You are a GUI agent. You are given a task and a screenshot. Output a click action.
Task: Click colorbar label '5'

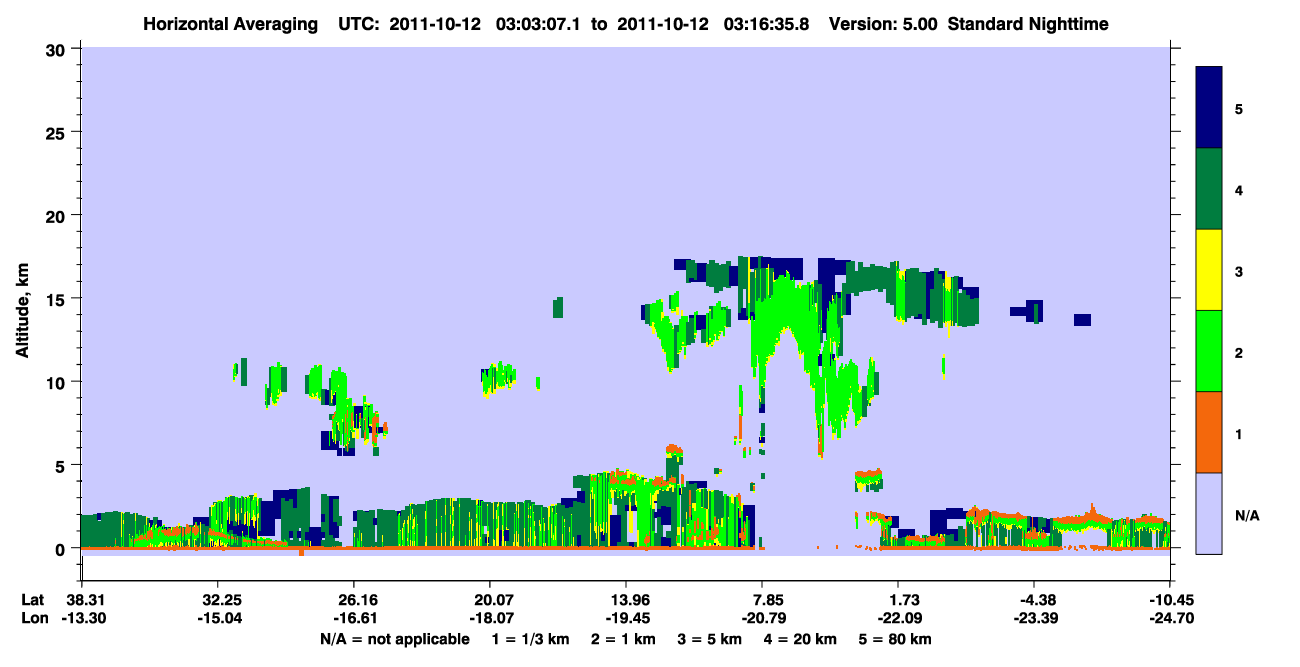point(1239,109)
